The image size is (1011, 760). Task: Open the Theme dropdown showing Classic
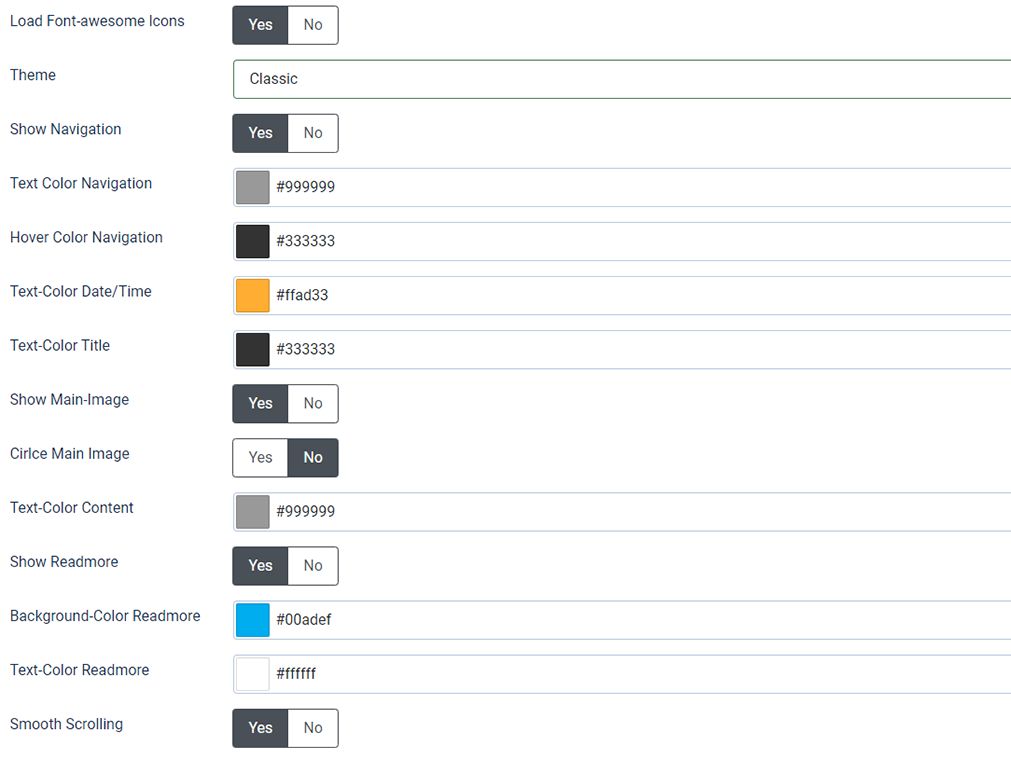tap(622, 79)
